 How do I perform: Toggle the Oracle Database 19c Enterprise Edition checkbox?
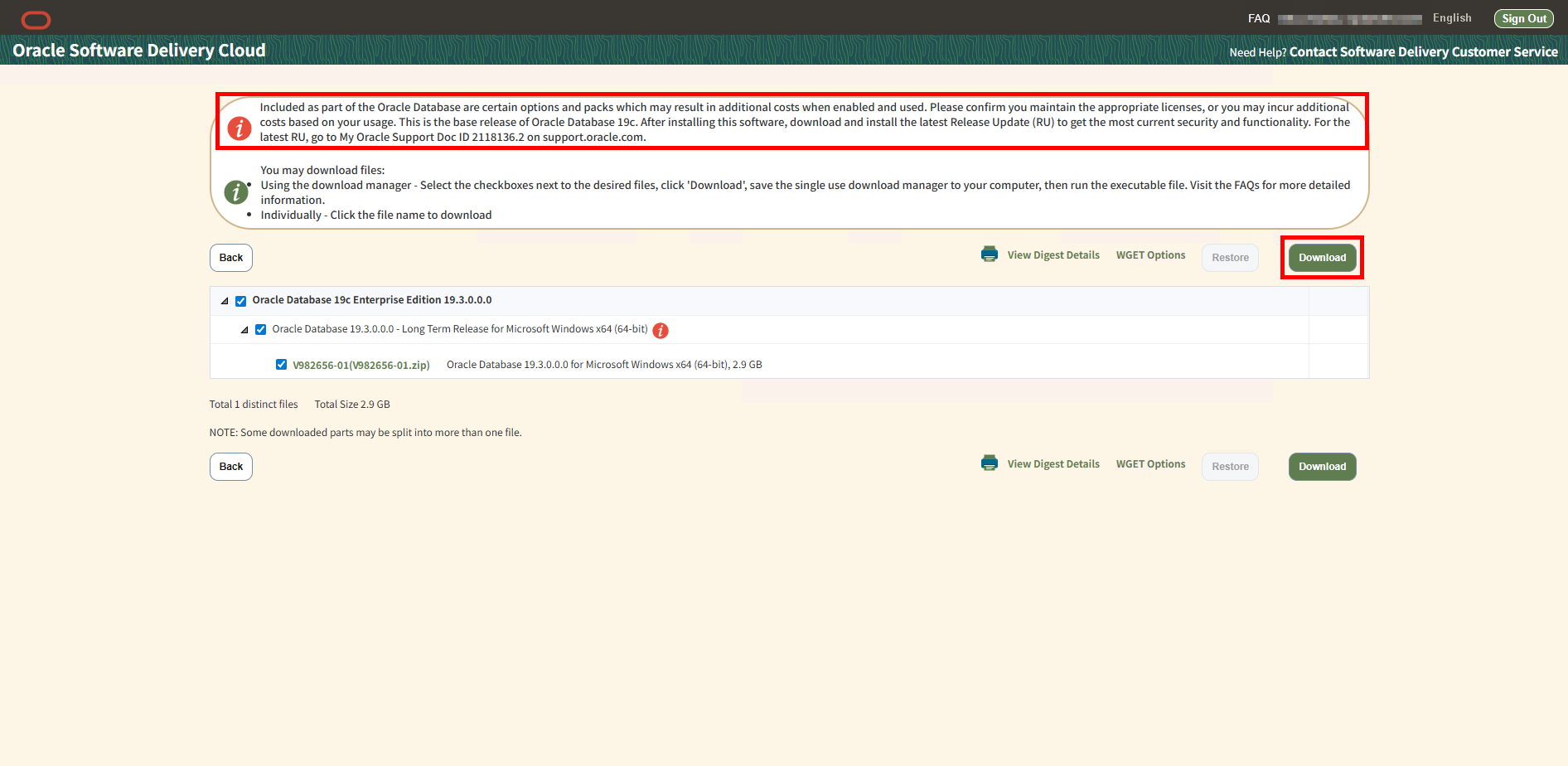tap(241, 301)
